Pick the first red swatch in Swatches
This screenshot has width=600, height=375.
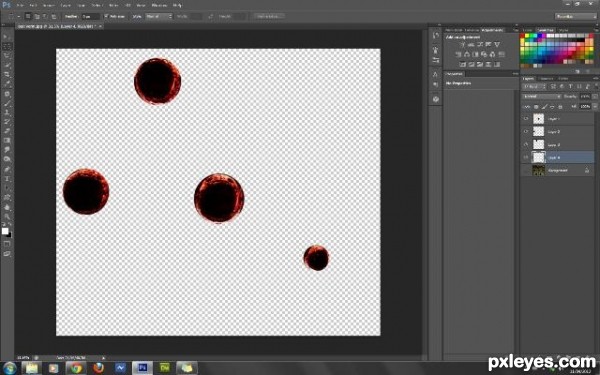tap(522, 36)
